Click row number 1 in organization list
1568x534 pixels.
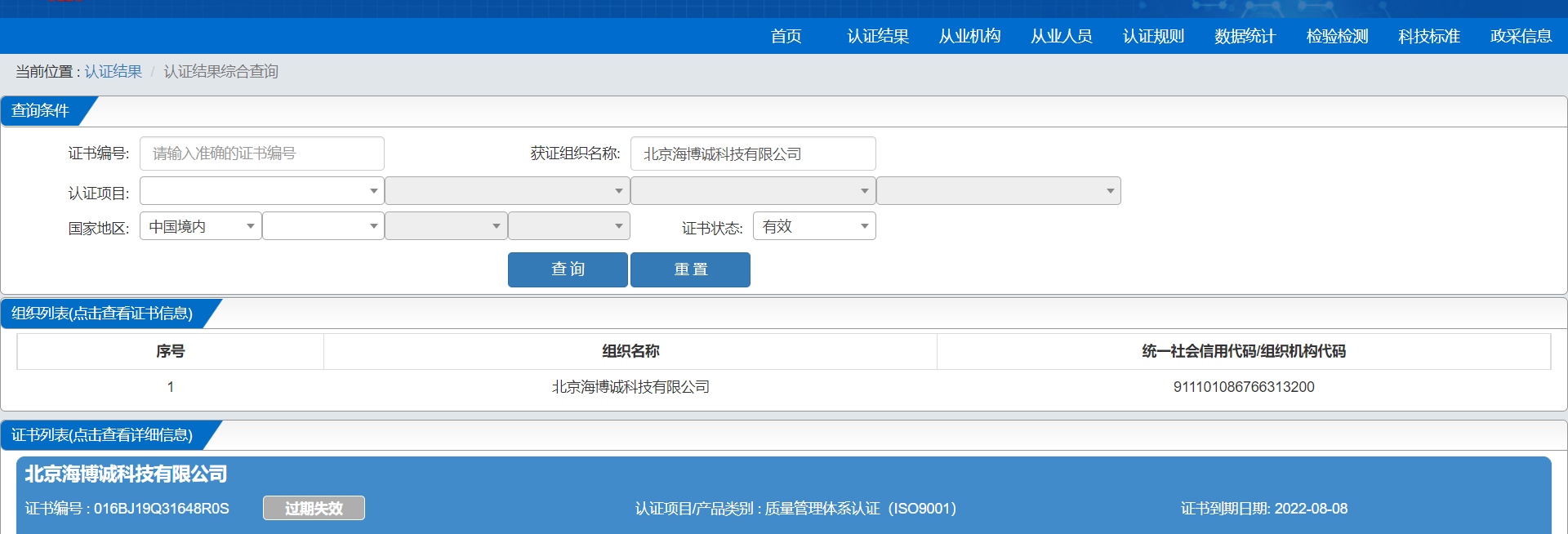click(x=171, y=387)
